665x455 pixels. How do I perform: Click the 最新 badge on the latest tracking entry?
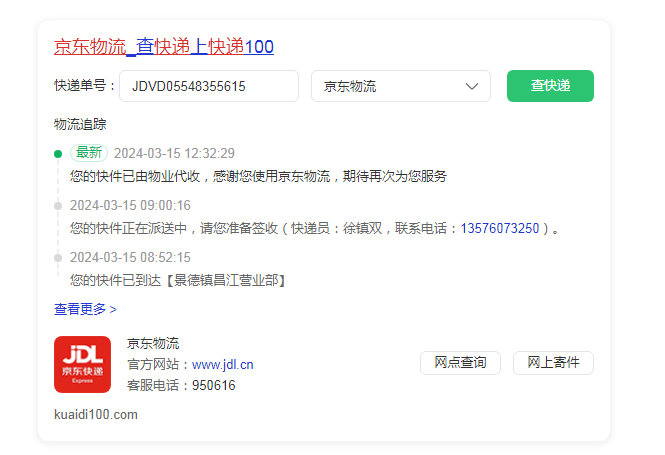89,153
